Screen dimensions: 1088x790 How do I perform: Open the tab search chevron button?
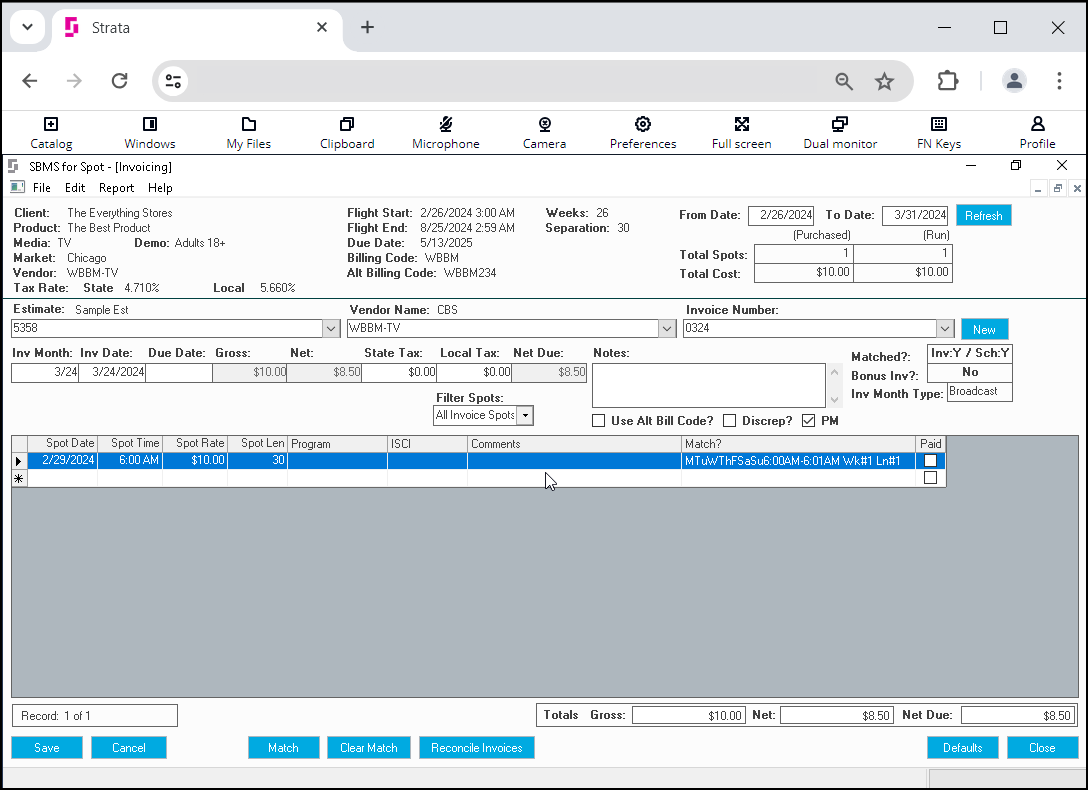pos(28,27)
